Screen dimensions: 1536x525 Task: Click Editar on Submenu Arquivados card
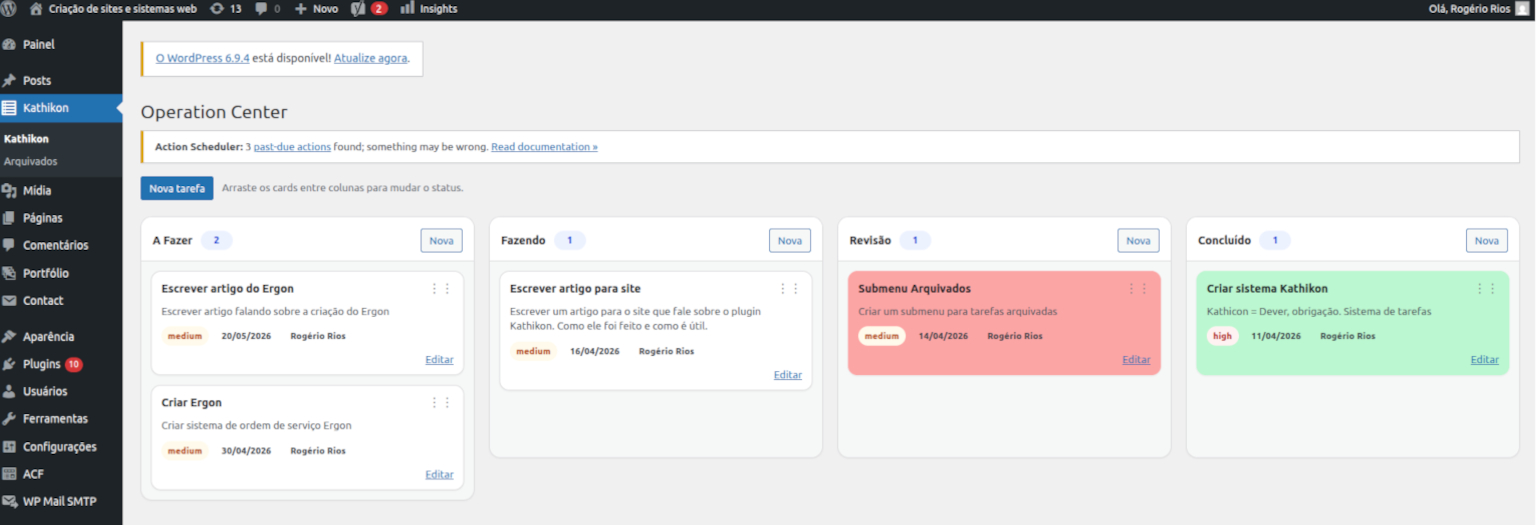(1136, 360)
